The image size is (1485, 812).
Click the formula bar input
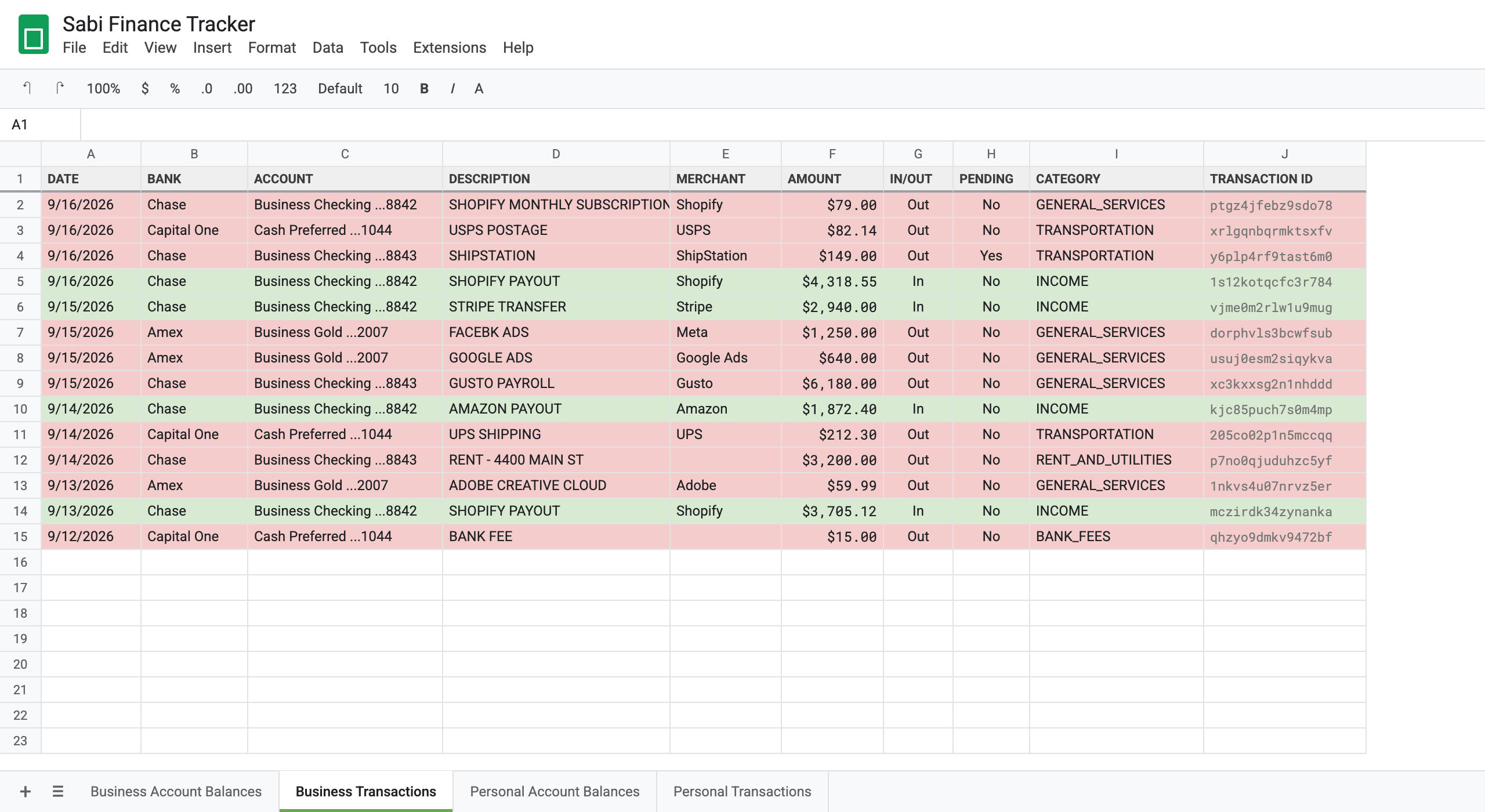[783, 125]
